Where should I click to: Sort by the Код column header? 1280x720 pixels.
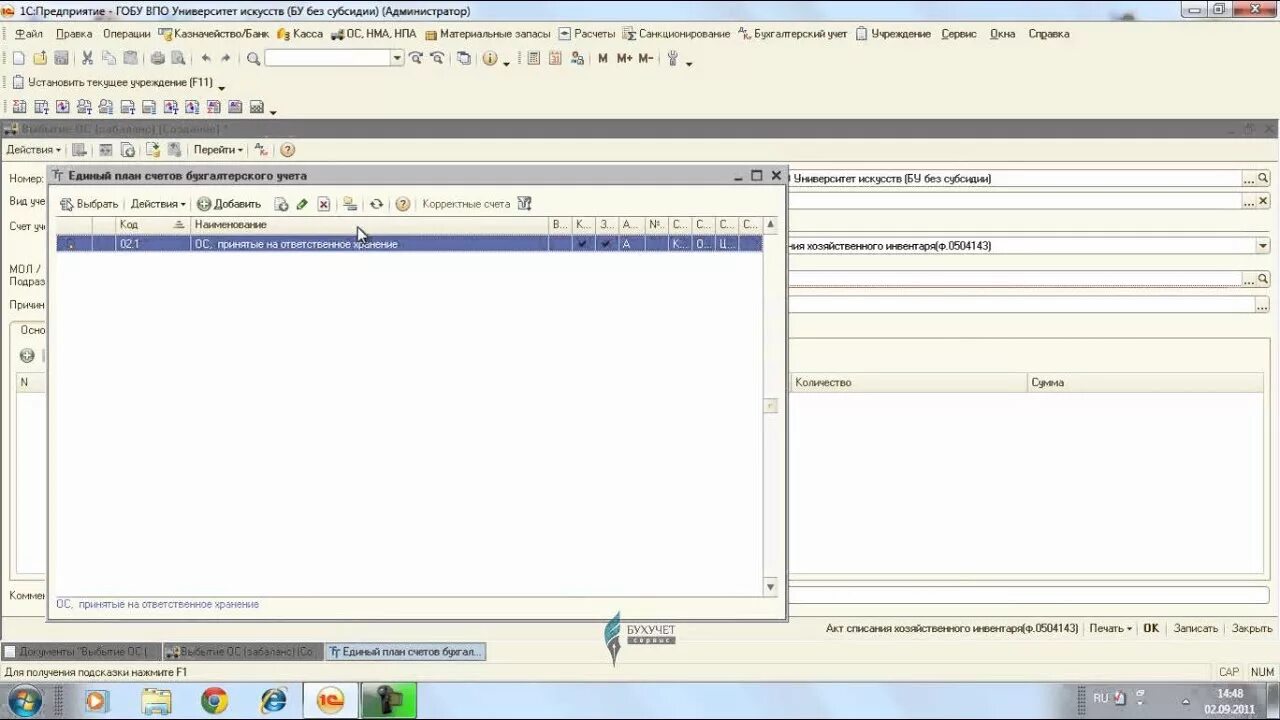152,225
